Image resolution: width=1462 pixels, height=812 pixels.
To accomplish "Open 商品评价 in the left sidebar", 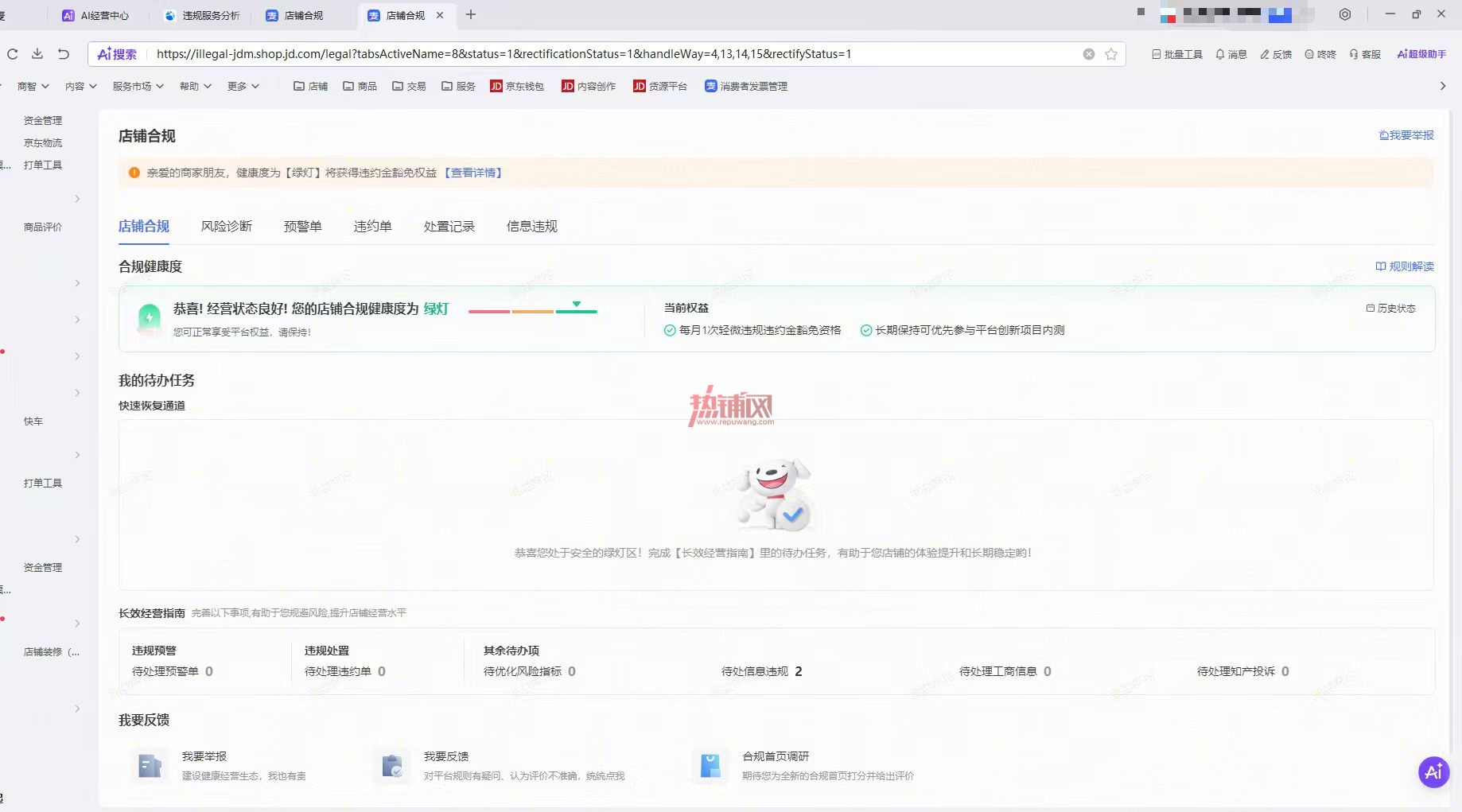I will point(43,227).
